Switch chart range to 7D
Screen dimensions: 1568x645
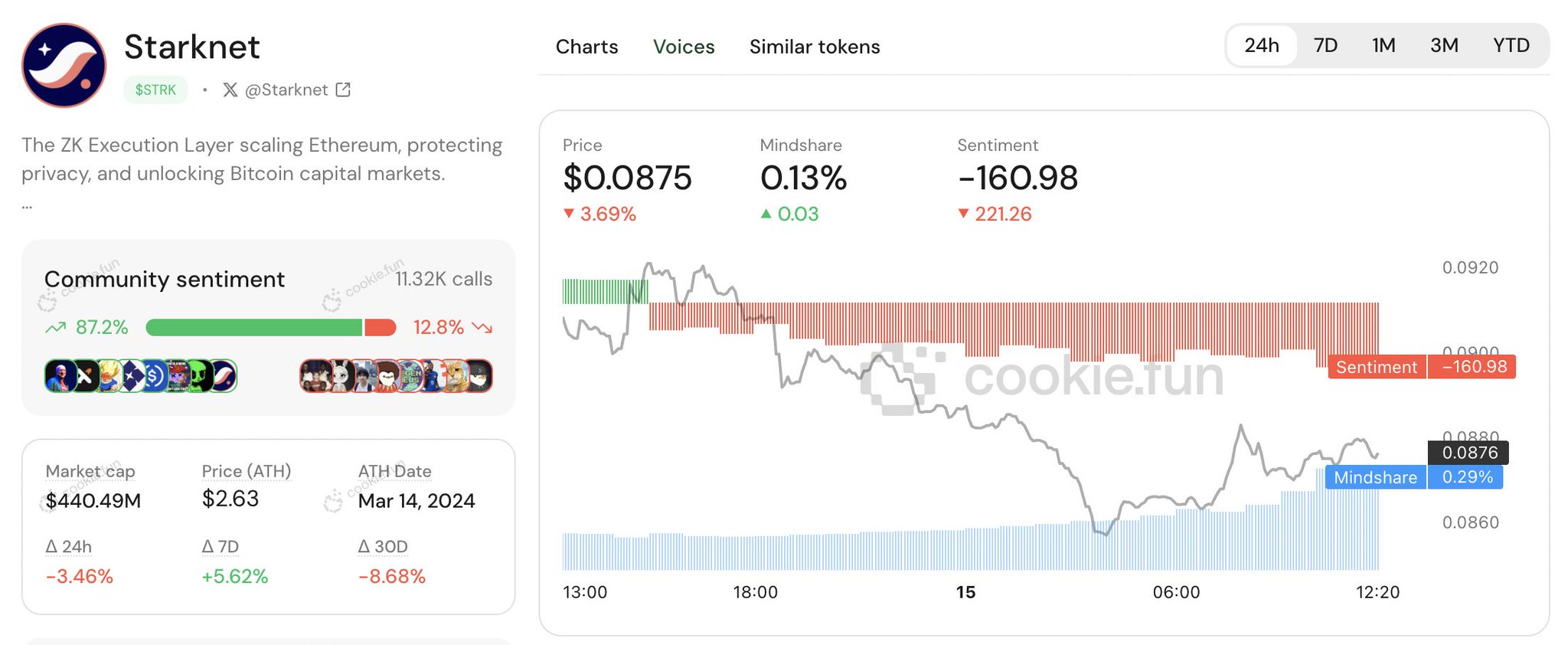click(x=1325, y=46)
